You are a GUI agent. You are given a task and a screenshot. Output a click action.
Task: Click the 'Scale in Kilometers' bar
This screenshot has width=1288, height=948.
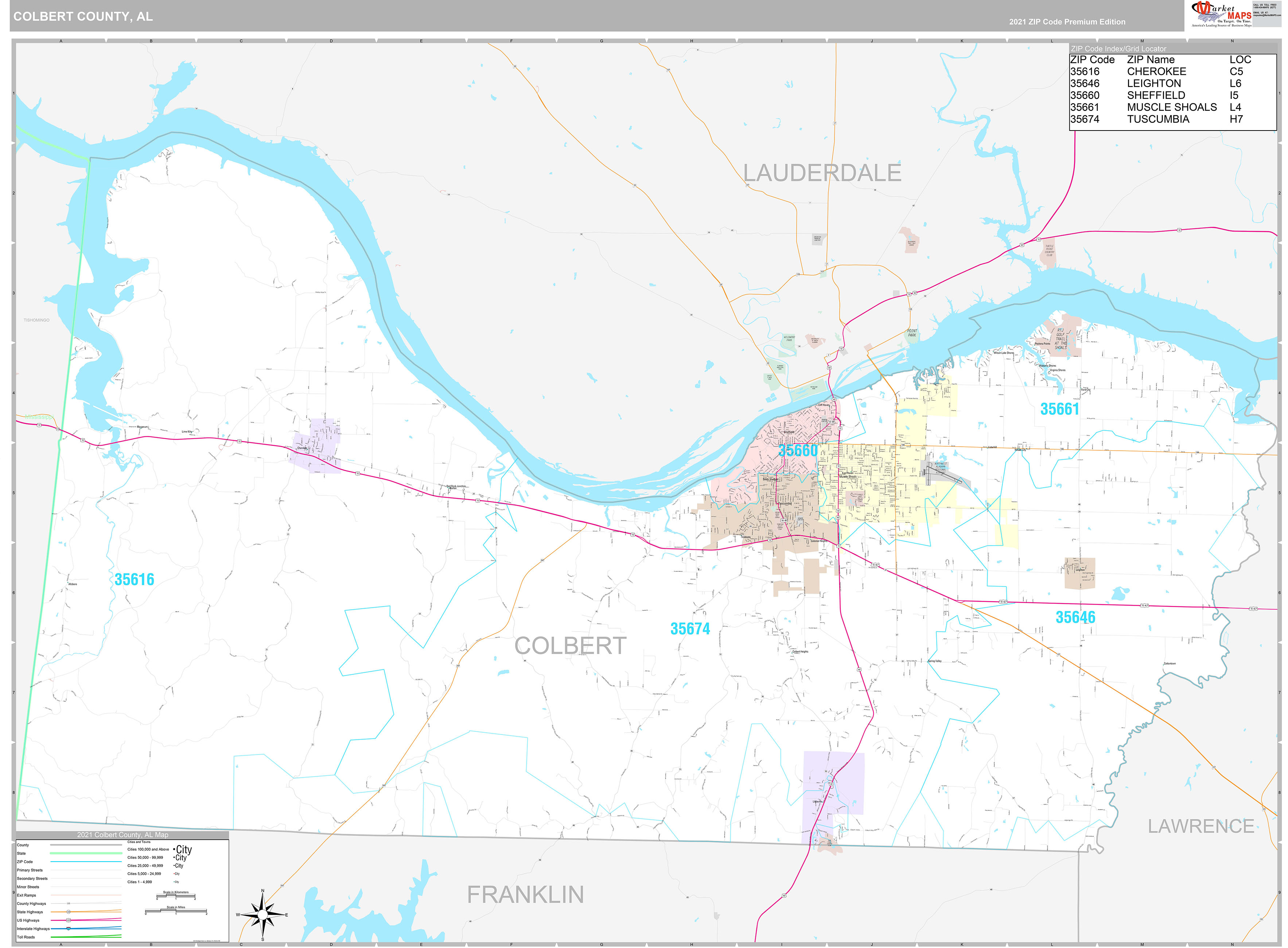coord(176,896)
